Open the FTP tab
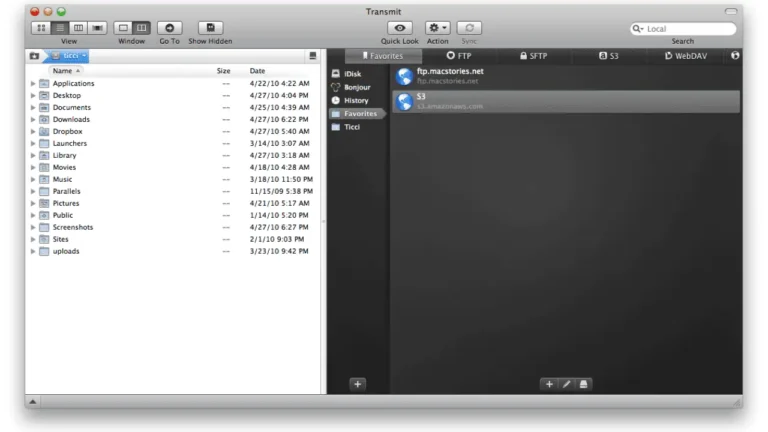This screenshot has height=432, width=768. 459,56
